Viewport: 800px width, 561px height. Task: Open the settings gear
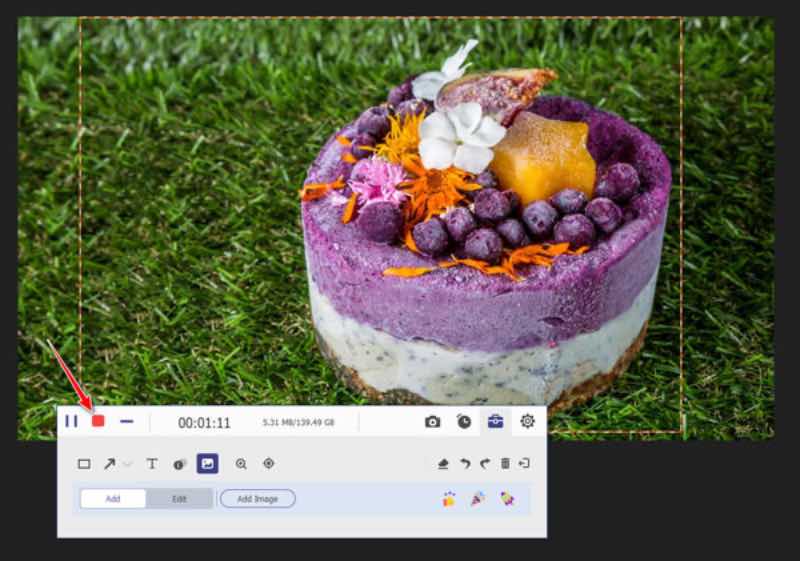point(527,421)
